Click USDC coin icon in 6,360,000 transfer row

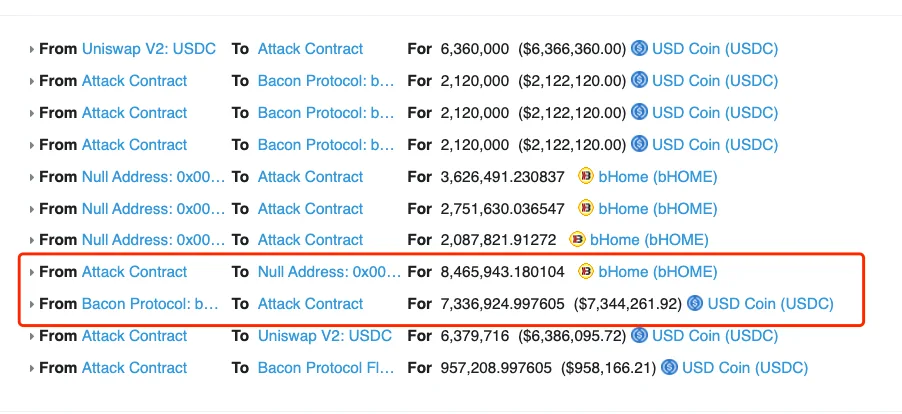tap(640, 48)
